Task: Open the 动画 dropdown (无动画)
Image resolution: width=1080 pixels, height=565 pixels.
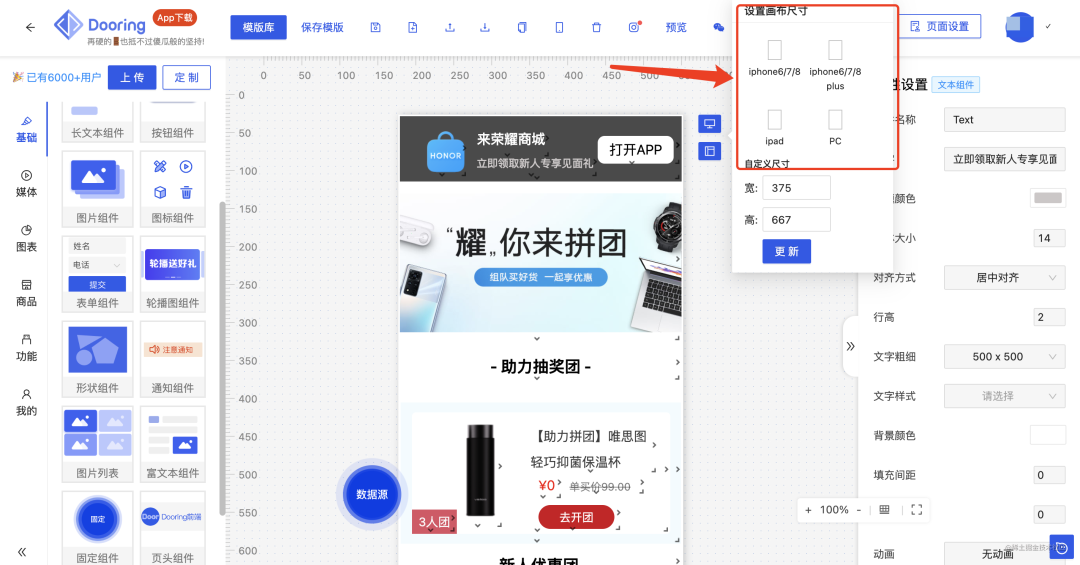Action: click(1004, 553)
